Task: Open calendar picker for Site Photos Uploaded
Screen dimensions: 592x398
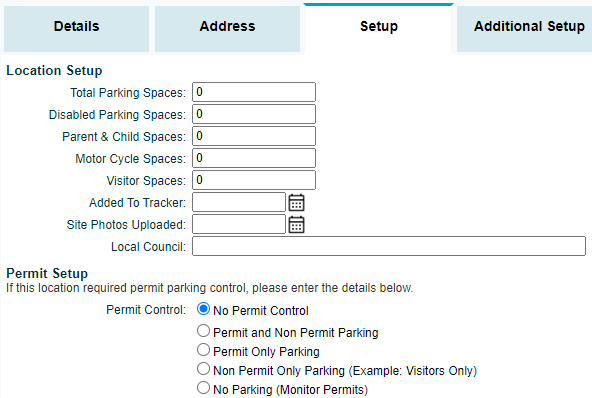Action: click(x=296, y=225)
